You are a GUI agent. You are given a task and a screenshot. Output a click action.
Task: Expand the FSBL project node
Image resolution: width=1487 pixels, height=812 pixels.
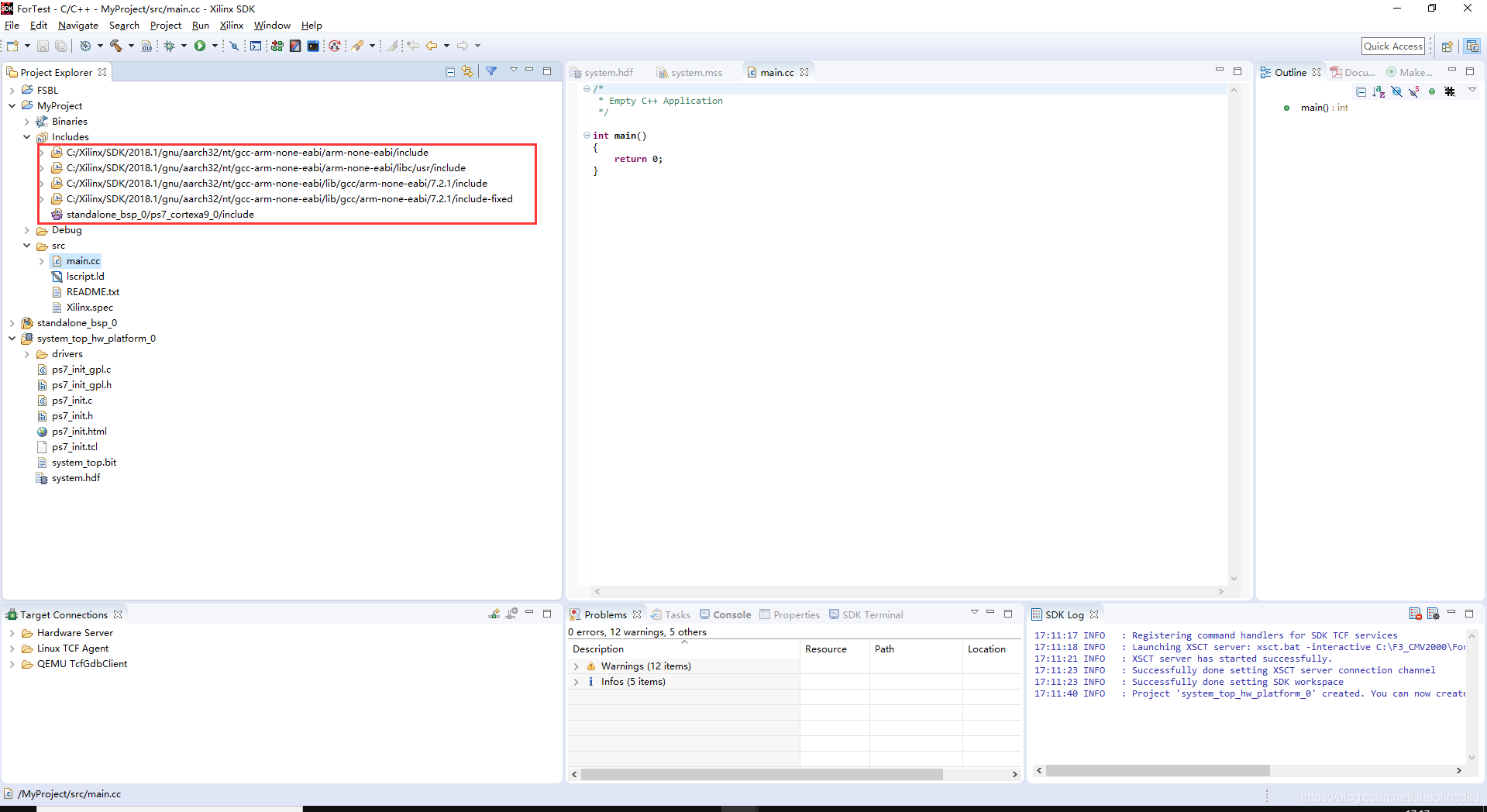click(12, 91)
